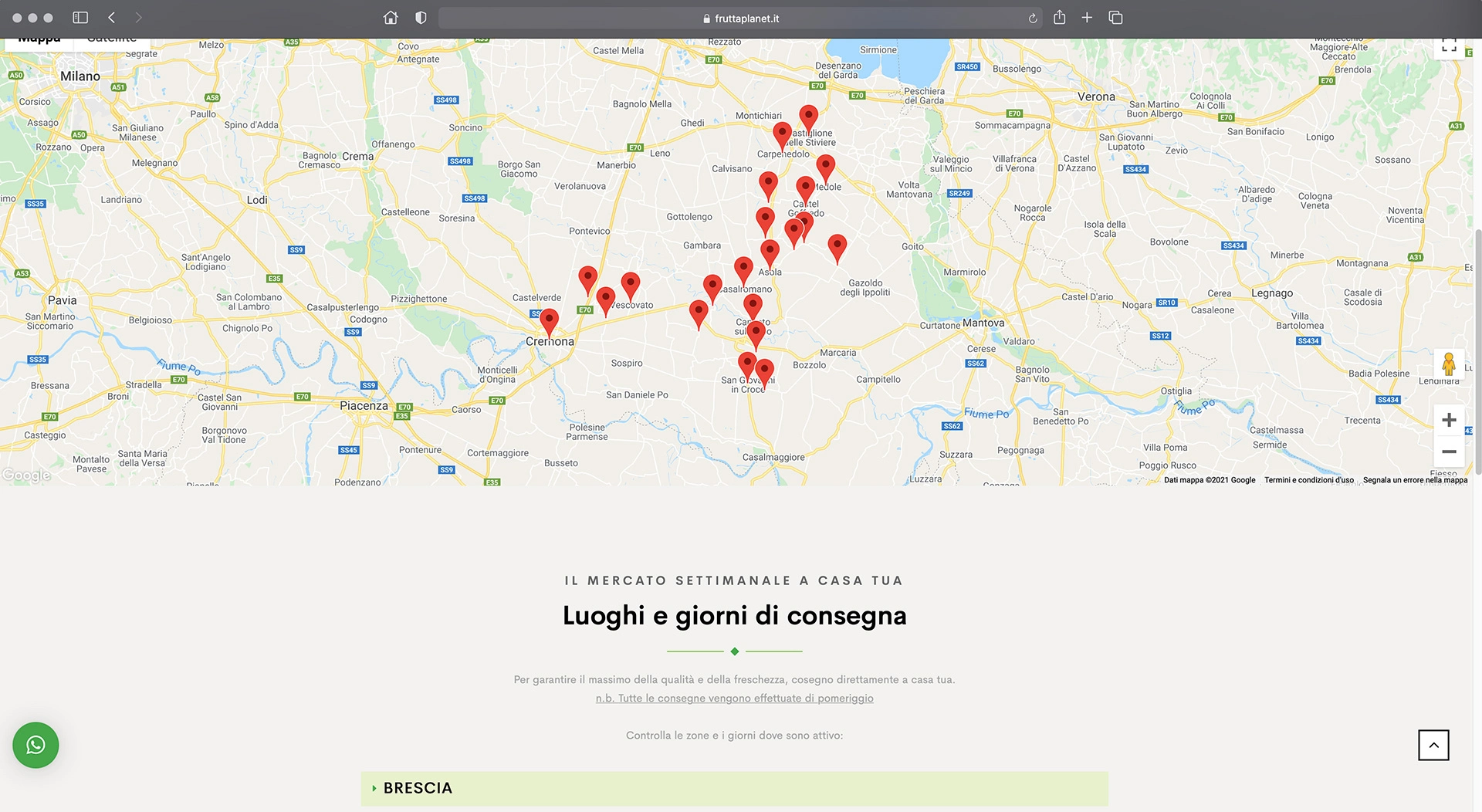Click the pomeriggio deliveries note link

[x=734, y=698]
